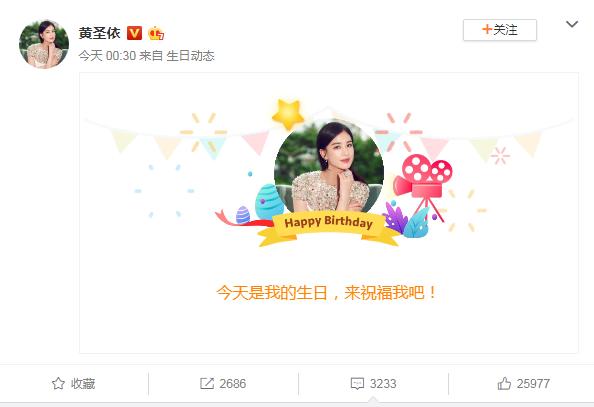Screen dimensions: 594x407
Task: Click the 收藏 label
Action: [83, 384]
